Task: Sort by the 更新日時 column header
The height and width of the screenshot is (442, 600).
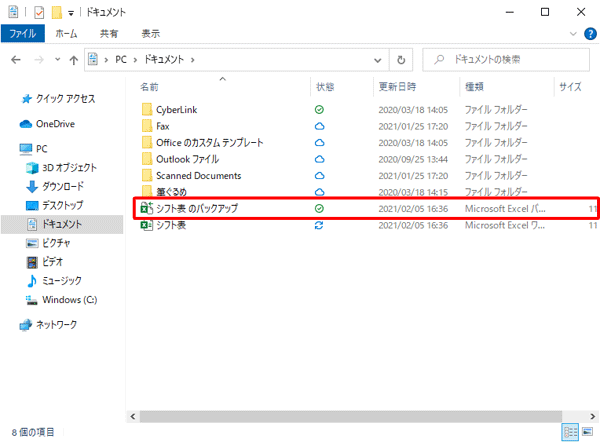Action: [x=397, y=87]
